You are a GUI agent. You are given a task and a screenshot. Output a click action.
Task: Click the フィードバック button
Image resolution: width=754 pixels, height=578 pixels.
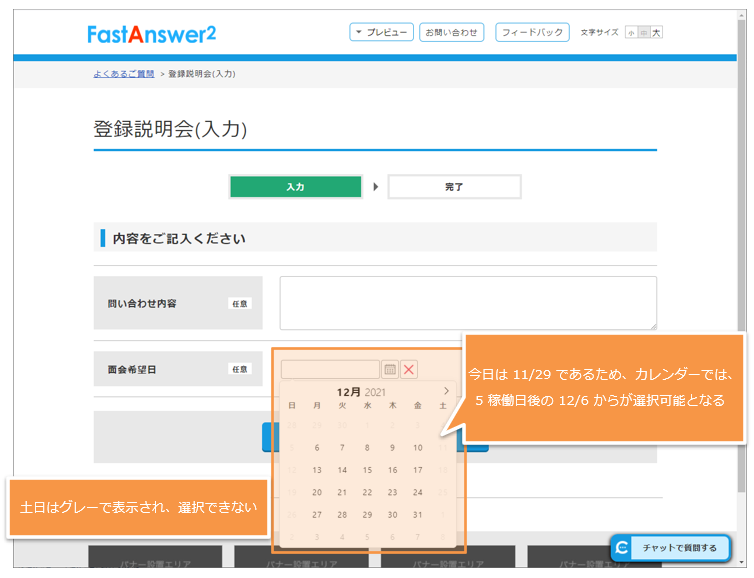click(x=532, y=32)
